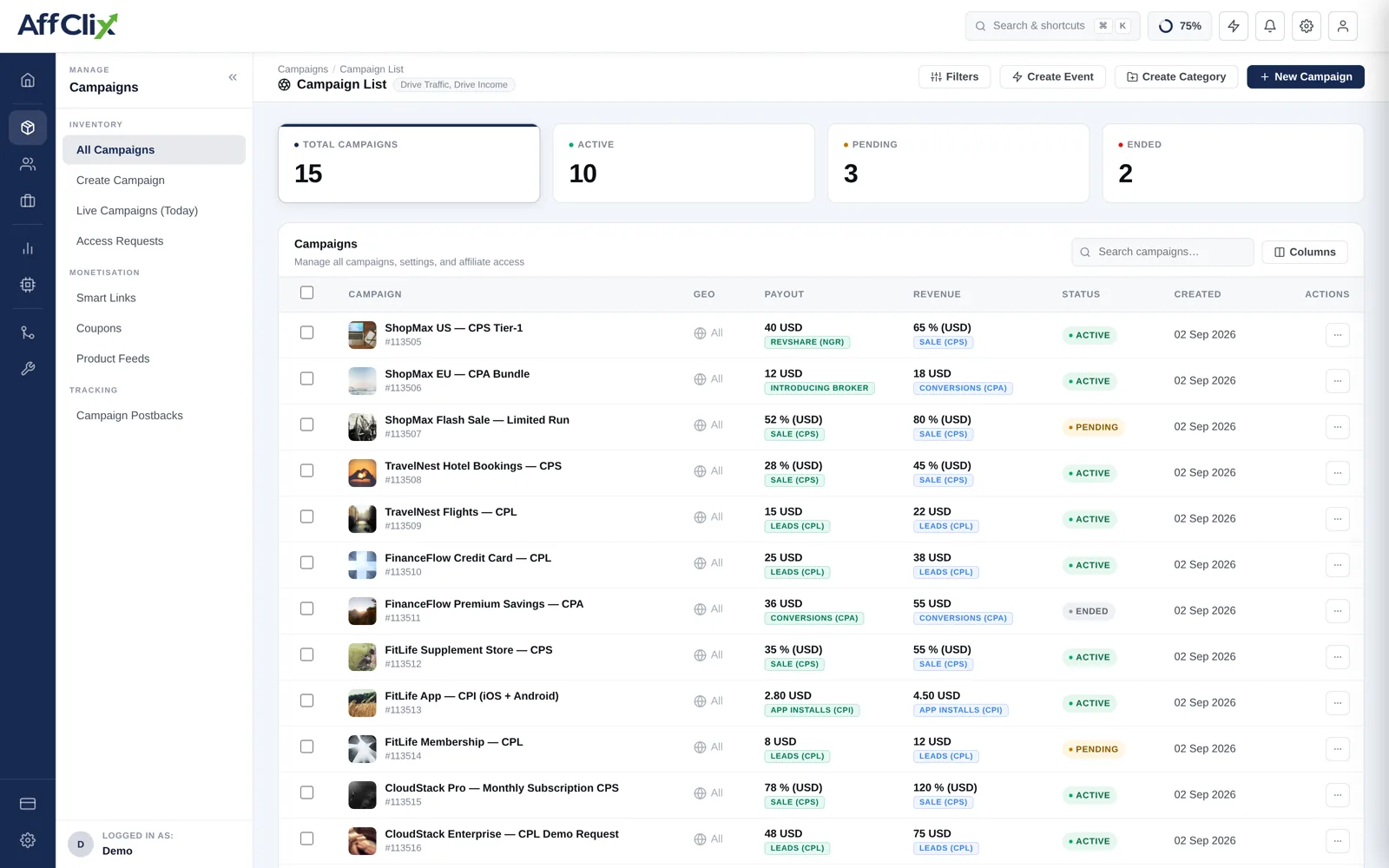Open Smart Links in sidebar
This screenshot has height=868, width=1389.
point(154,298)
